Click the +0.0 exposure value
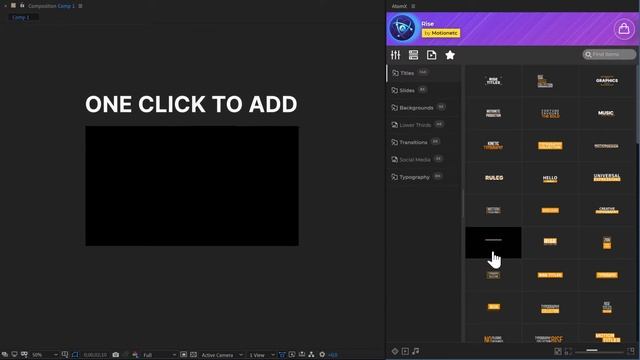The image size is (640, 360). (x=333, y=355)
